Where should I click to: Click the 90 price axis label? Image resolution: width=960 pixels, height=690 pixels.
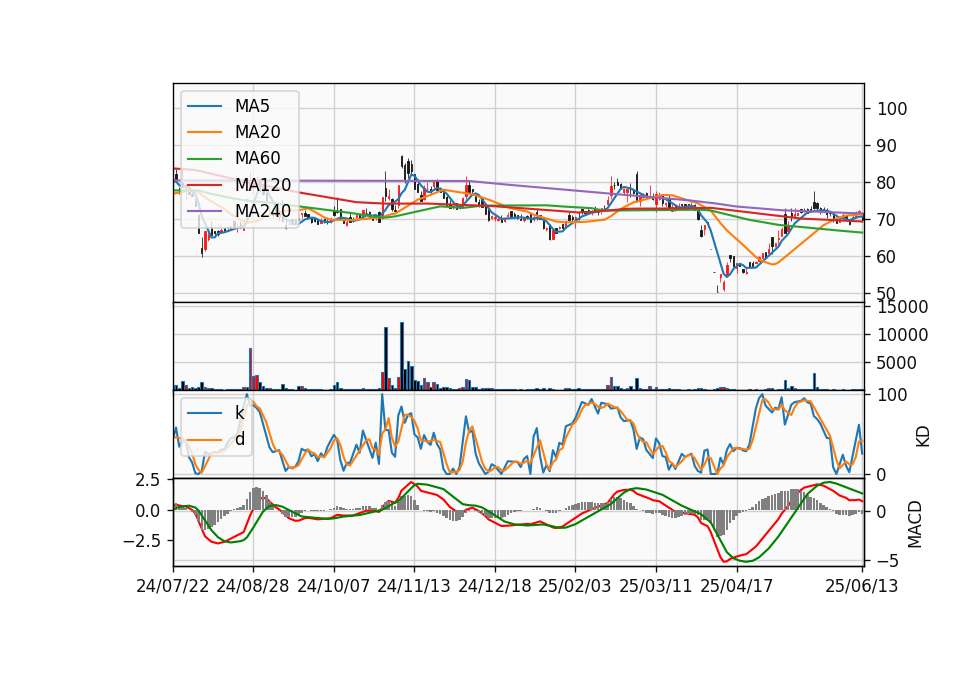[x=887, y=146]
